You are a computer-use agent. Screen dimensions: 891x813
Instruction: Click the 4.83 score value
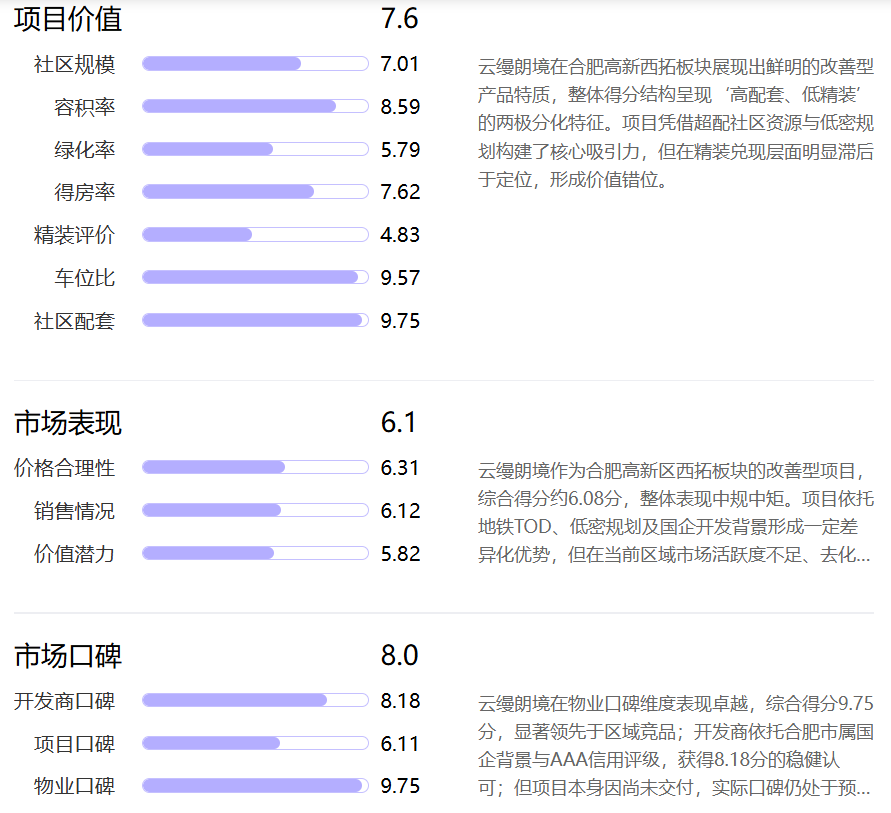click(400, 235)
